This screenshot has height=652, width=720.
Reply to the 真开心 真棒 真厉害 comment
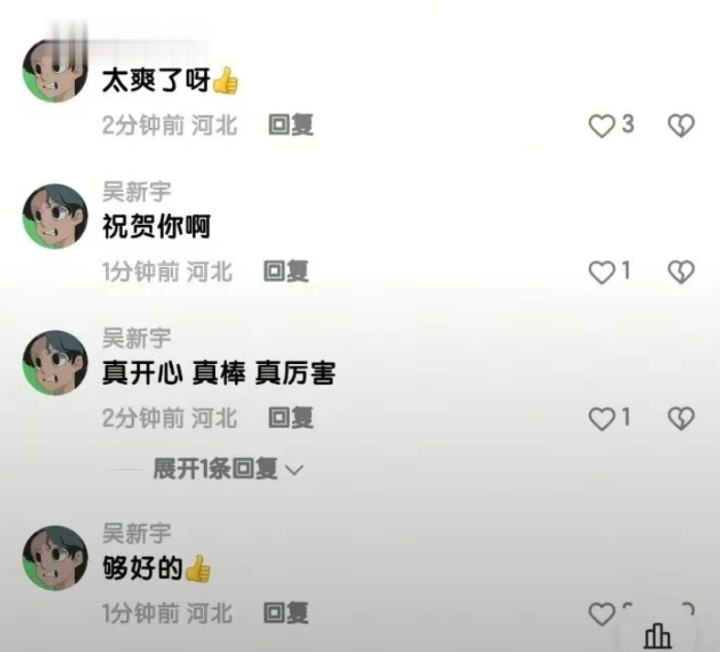click(291, 418)
